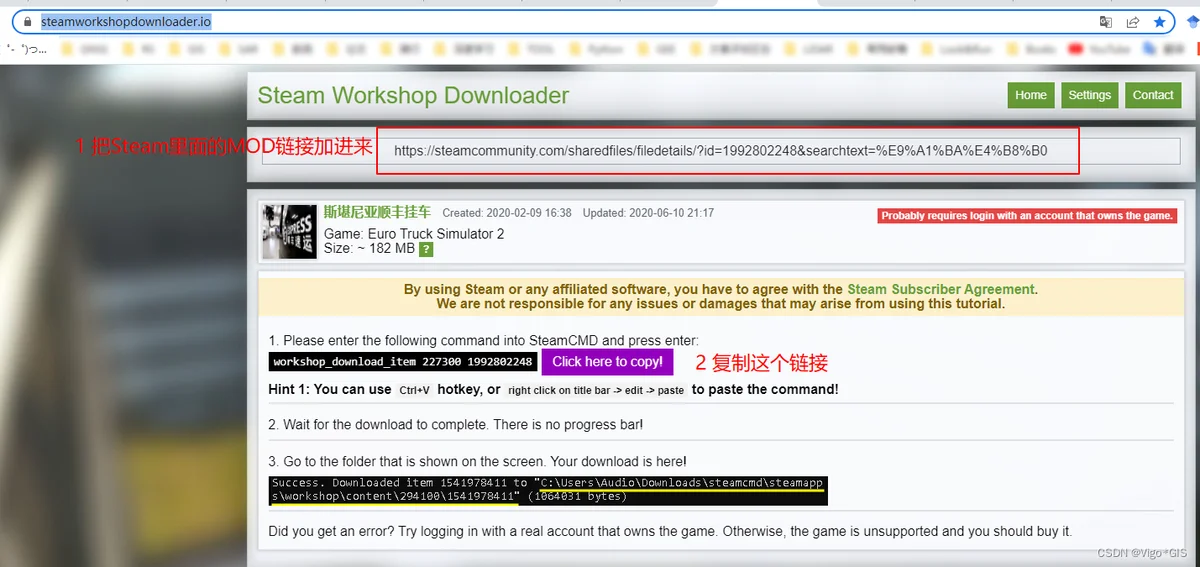Screen dimensions: 1200x567
Task: Open the Contact page
Action: pyautogui.click(x=1152, y=95)
